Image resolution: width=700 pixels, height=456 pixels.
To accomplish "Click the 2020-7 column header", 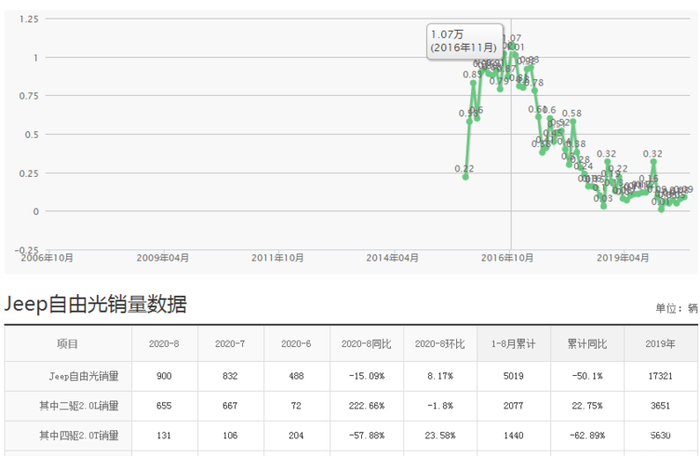I will click(x=230, y=344).
